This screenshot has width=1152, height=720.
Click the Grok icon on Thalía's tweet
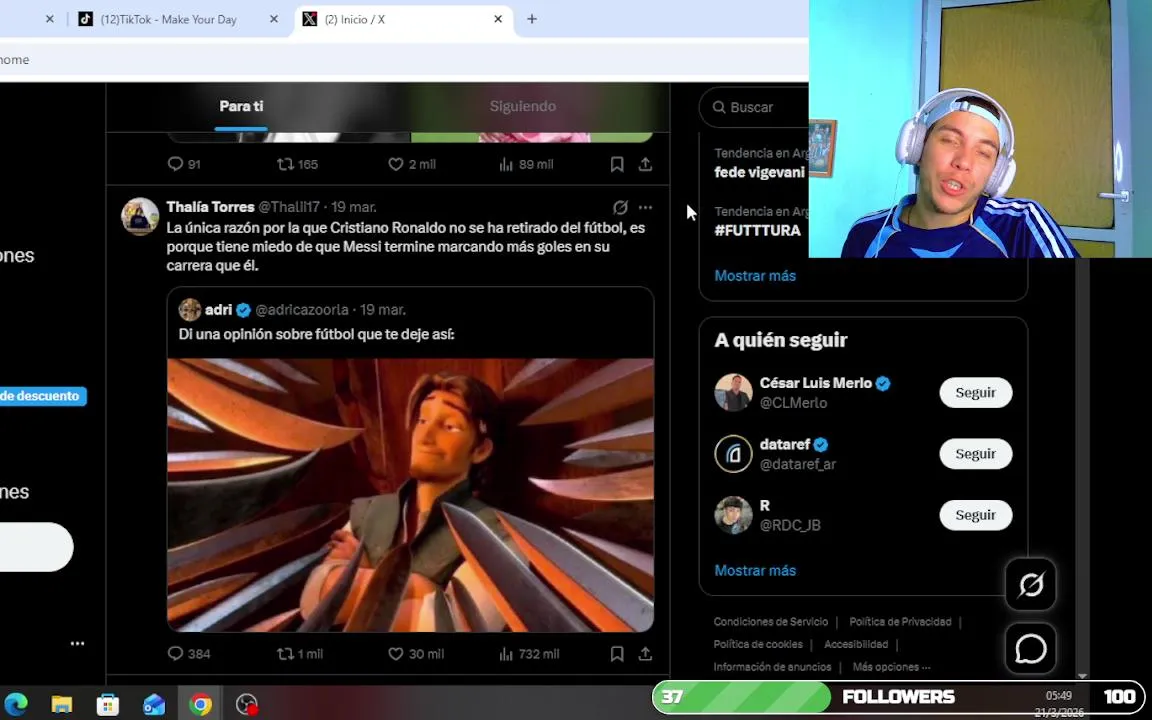coord(620,207)
